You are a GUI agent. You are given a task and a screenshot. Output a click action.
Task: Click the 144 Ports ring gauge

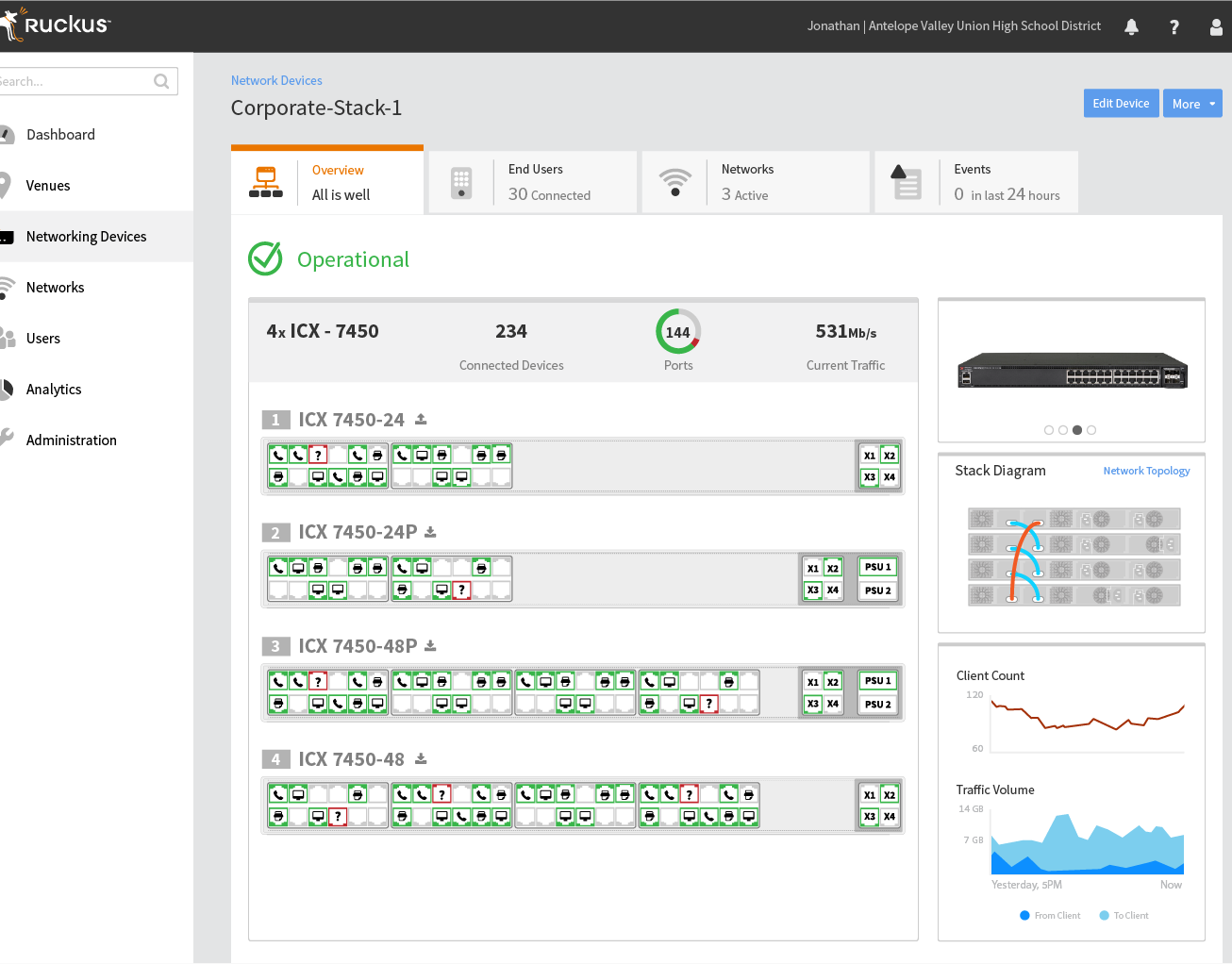coord(678,332)
